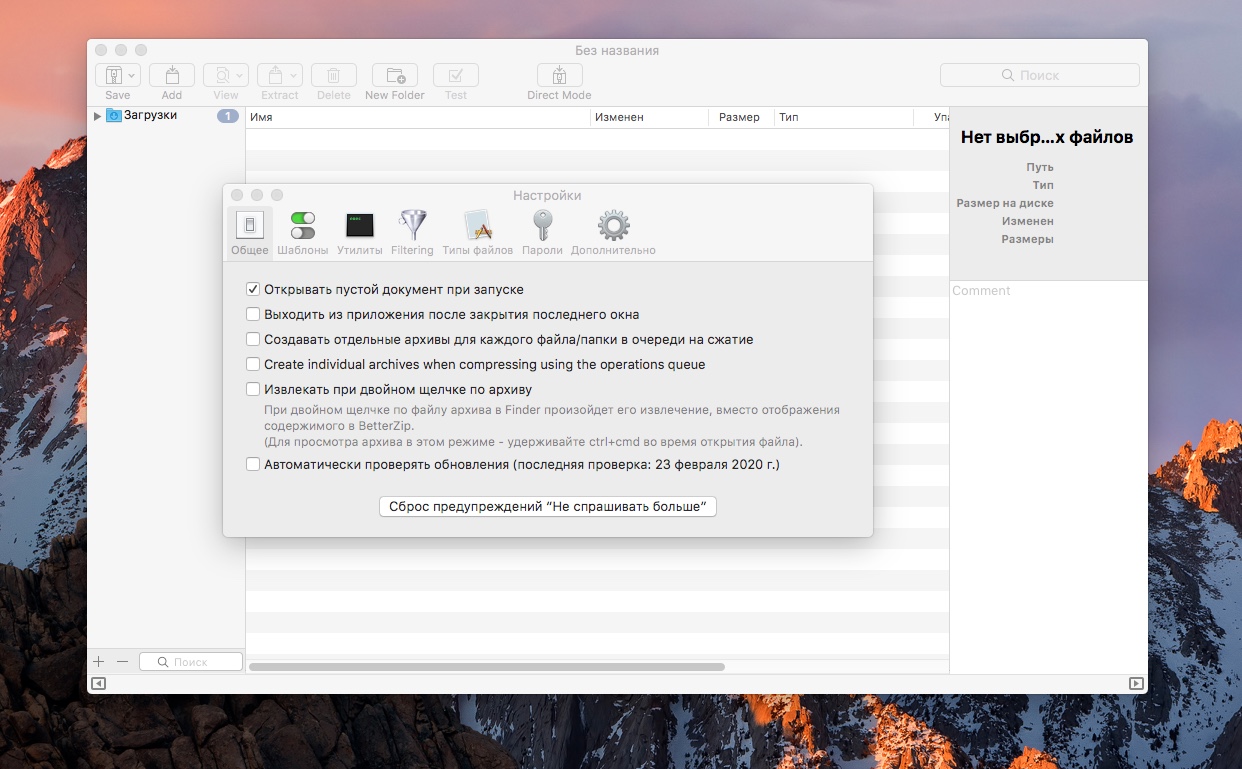Open the Save button dropdown arrow
Viewport: 1242px width, 769px height.
point(133,76)
